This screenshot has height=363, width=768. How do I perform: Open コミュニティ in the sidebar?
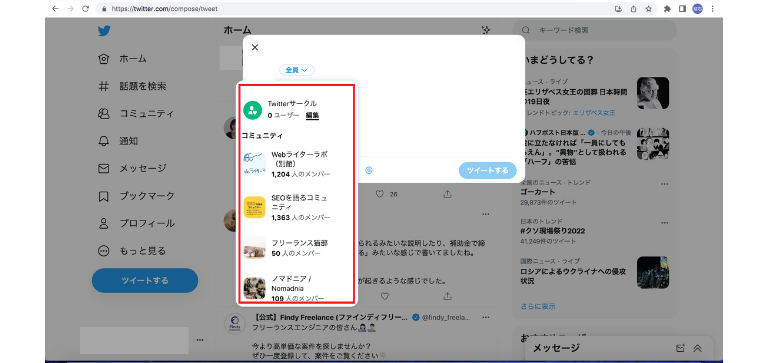pyautogui.click(x=136, y=114)
